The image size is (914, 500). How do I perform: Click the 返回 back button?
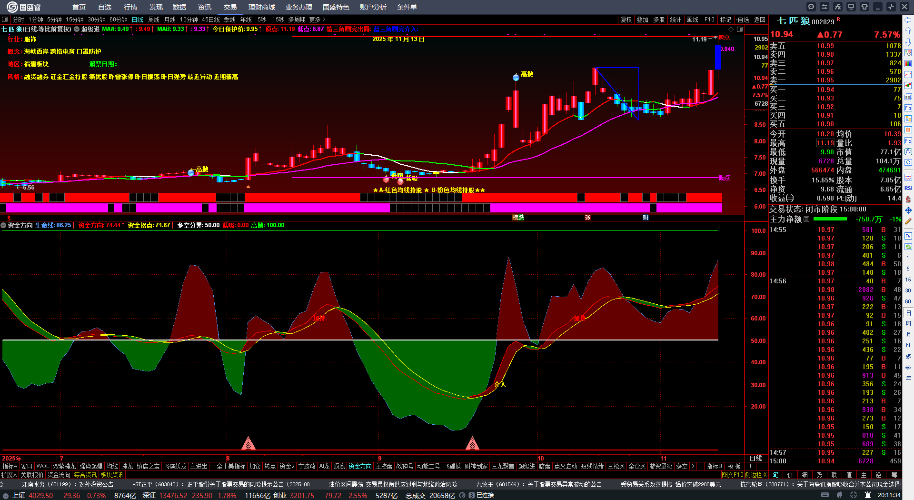(760, 19)
